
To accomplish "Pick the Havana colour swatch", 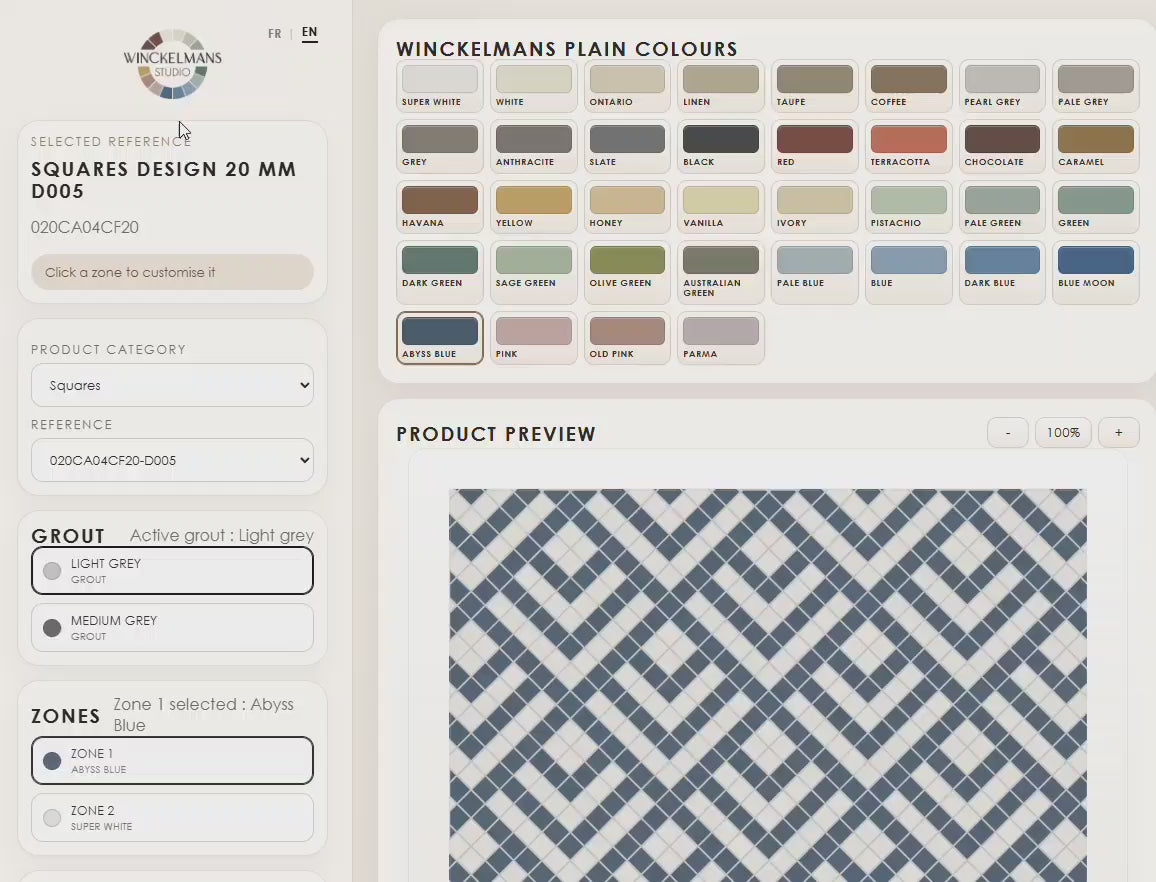I will point(439,207).
